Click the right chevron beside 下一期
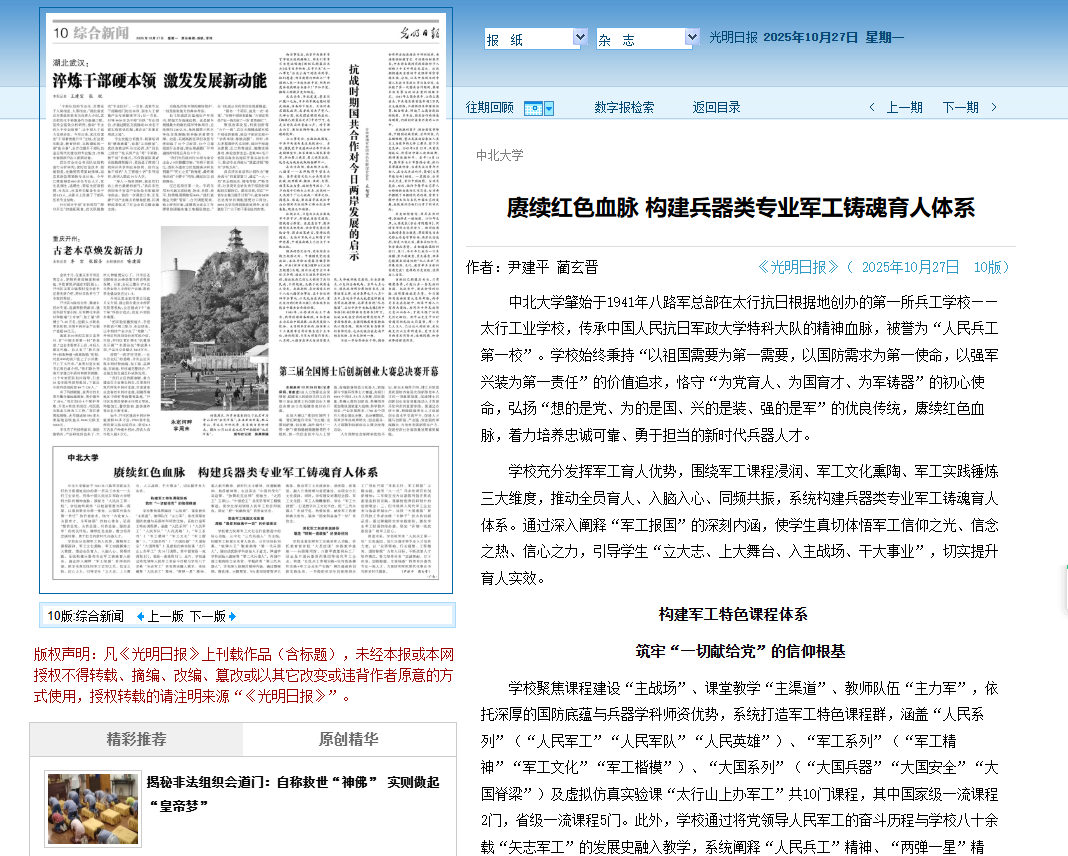 point(994,108)
